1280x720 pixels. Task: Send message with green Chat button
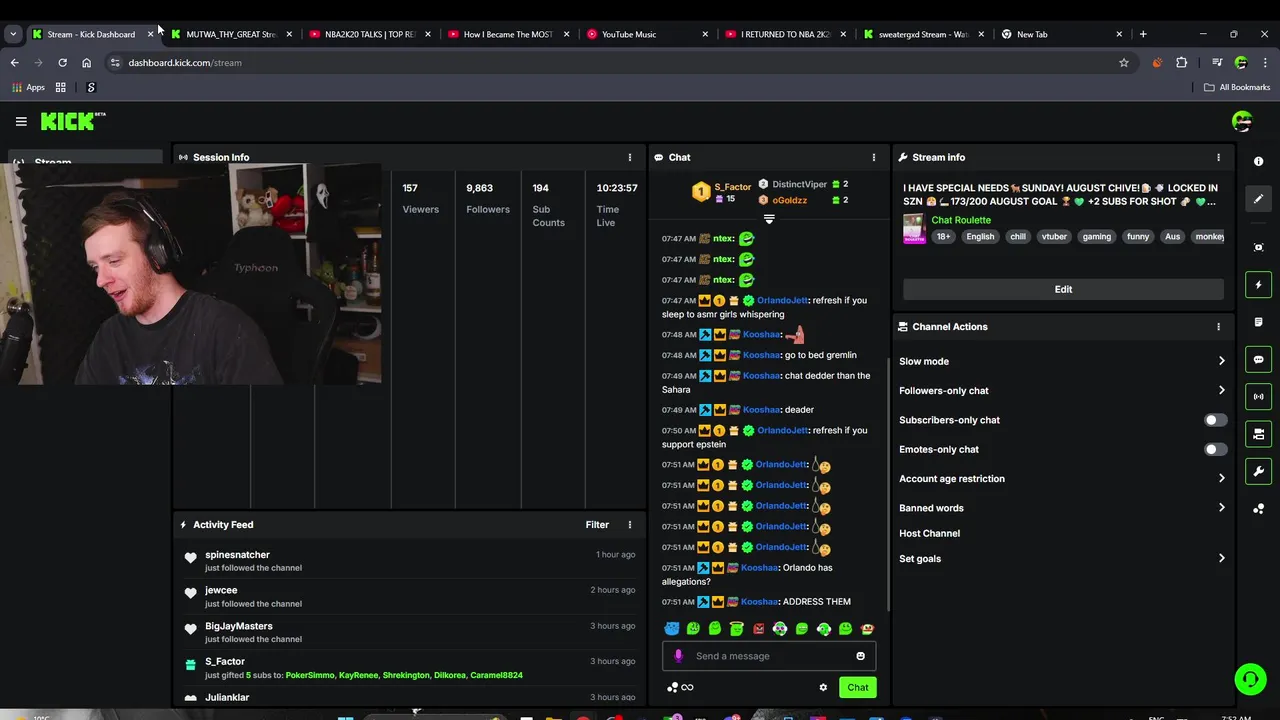click(858, 687)
